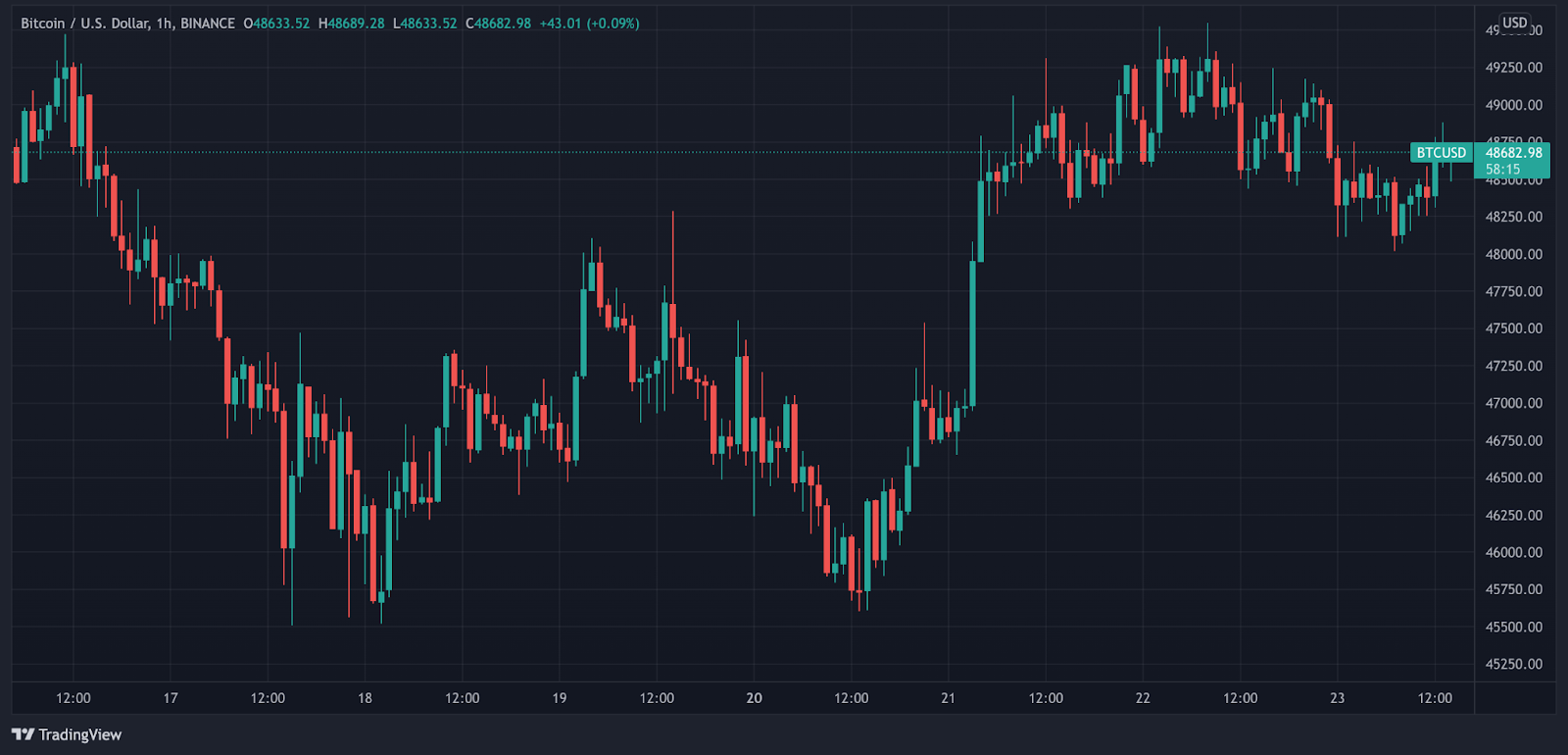Click the low value L48633.52 in legend
This screenshot has height=755, width=1568.
(424, 23)
